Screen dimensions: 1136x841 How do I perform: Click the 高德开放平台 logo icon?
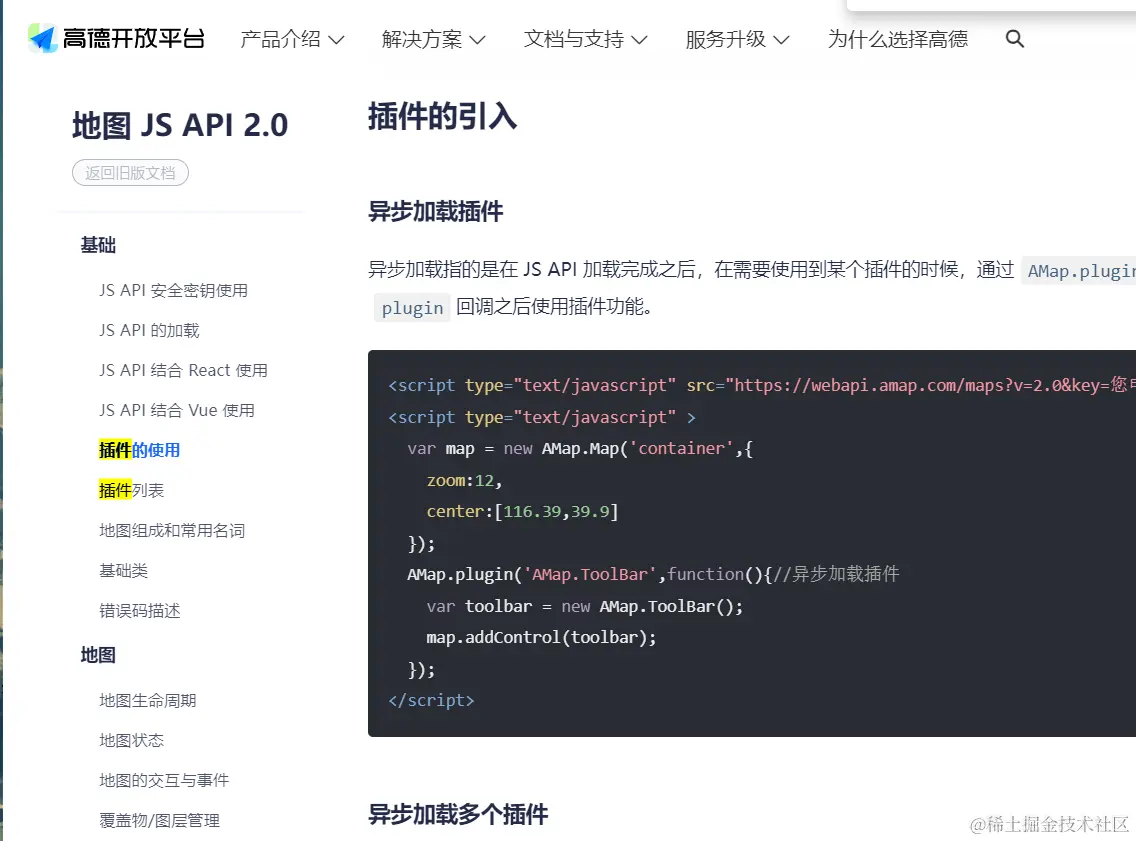pyautogui.click(x=42, y=38)
